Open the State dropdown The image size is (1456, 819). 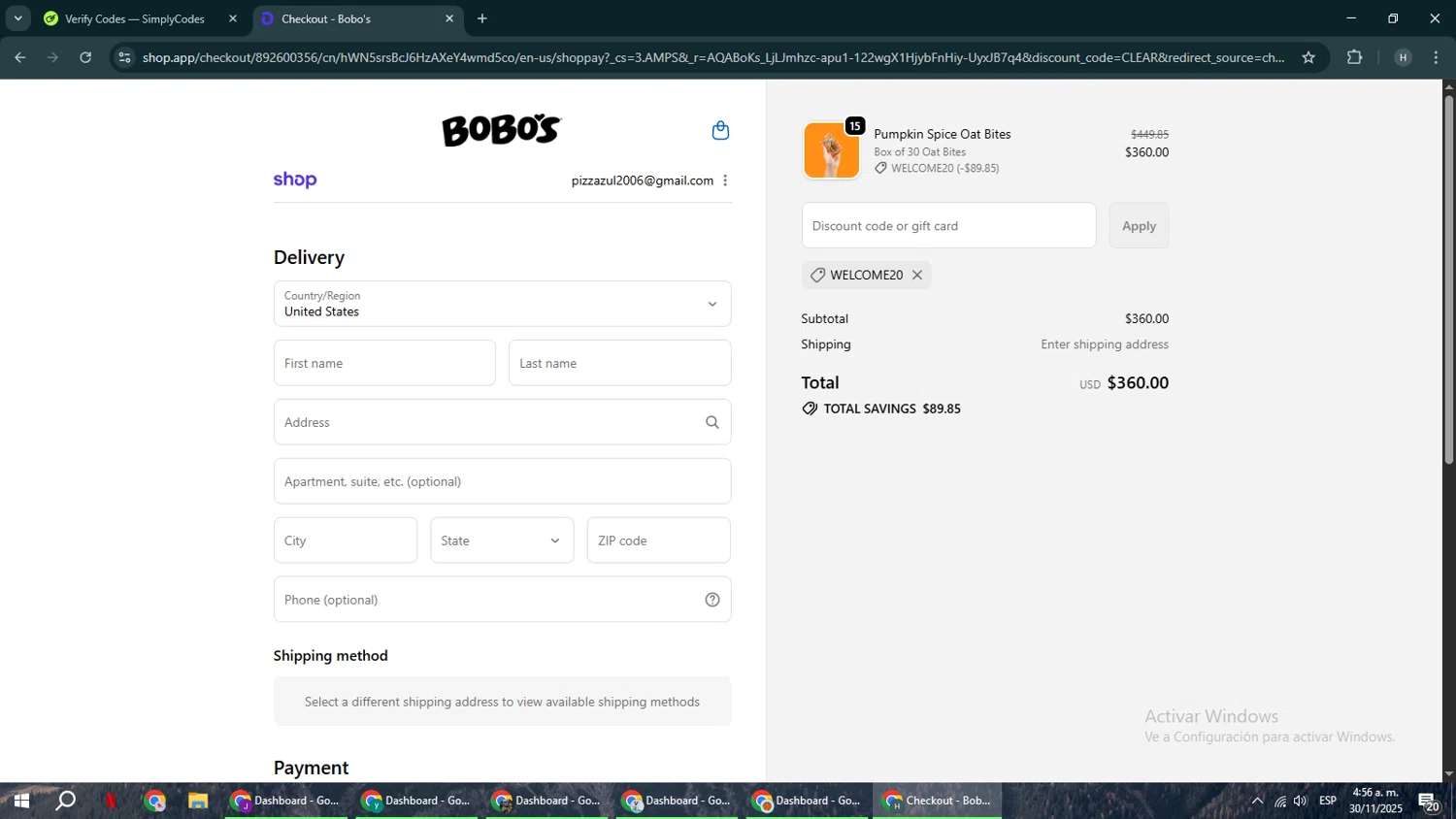click(502, 541)
